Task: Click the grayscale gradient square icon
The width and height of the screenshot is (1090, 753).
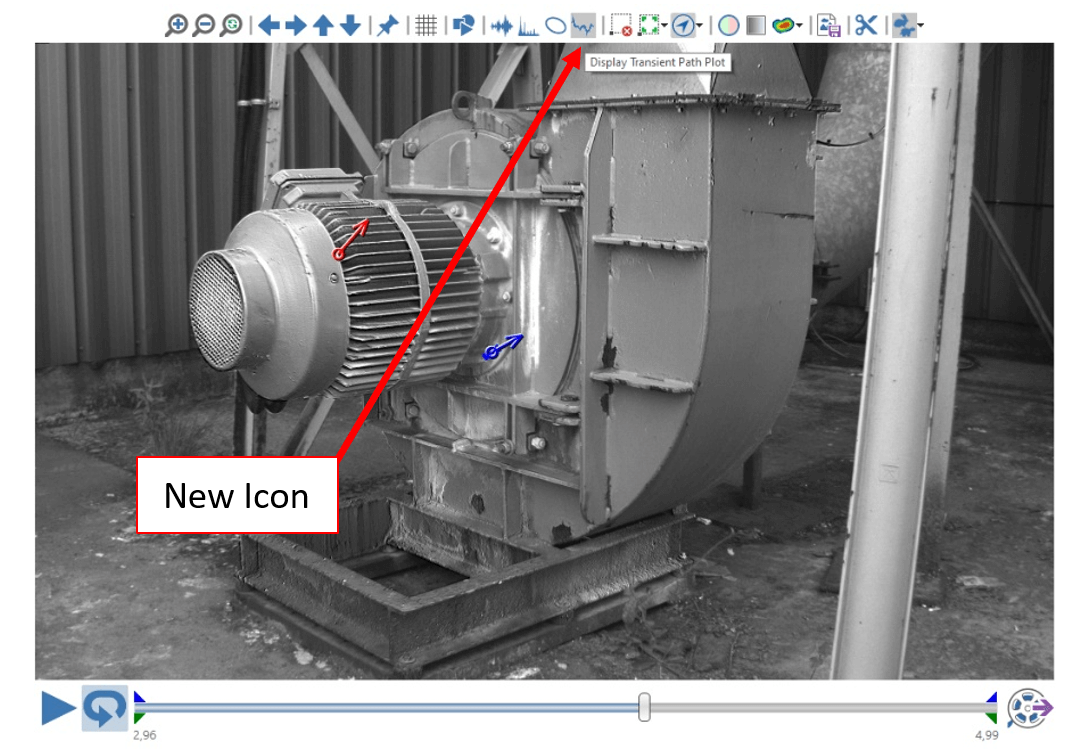Action: tap(756, 26)
